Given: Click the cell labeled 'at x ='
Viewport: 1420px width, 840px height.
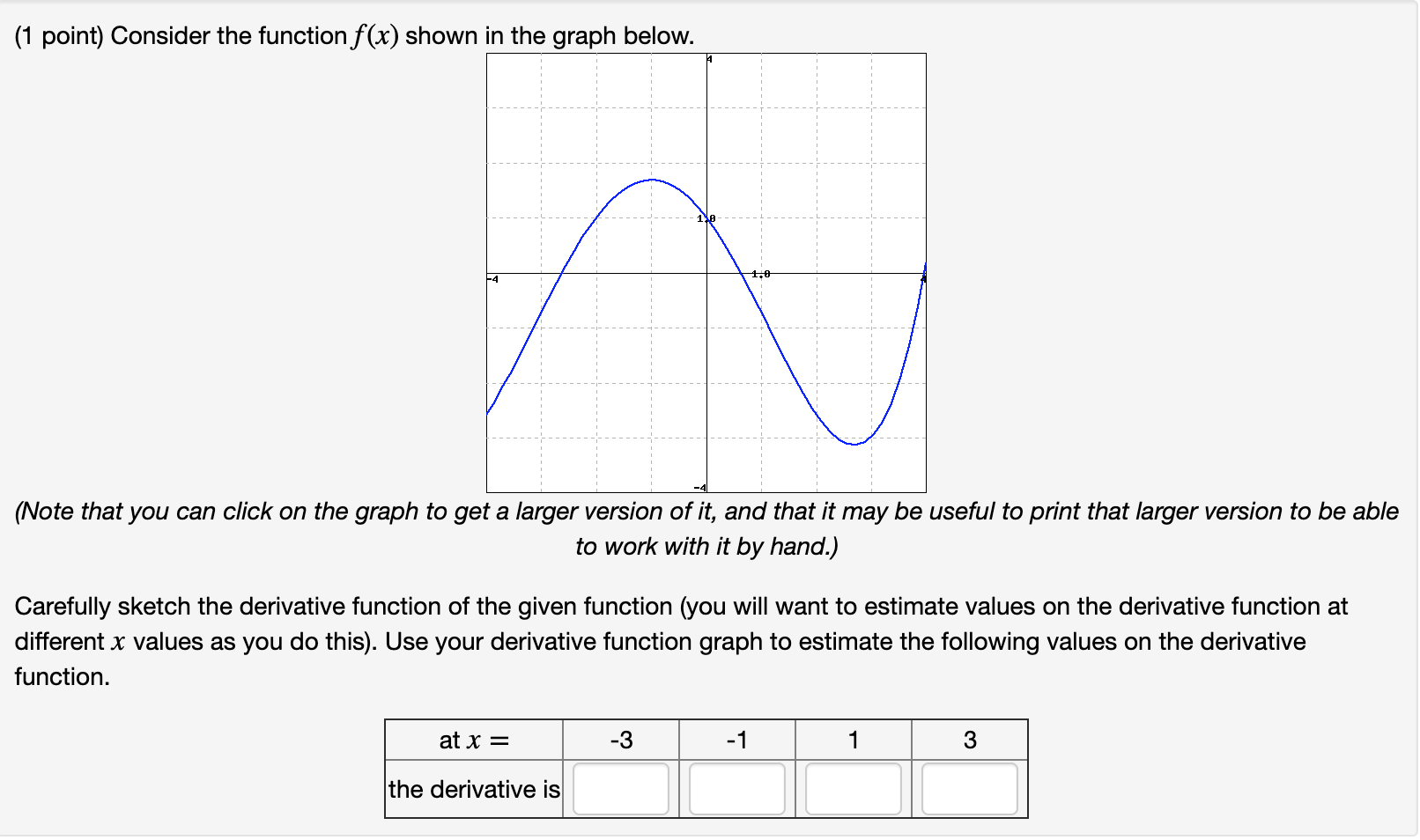Looking at the screenshot, I should (473, 741).
